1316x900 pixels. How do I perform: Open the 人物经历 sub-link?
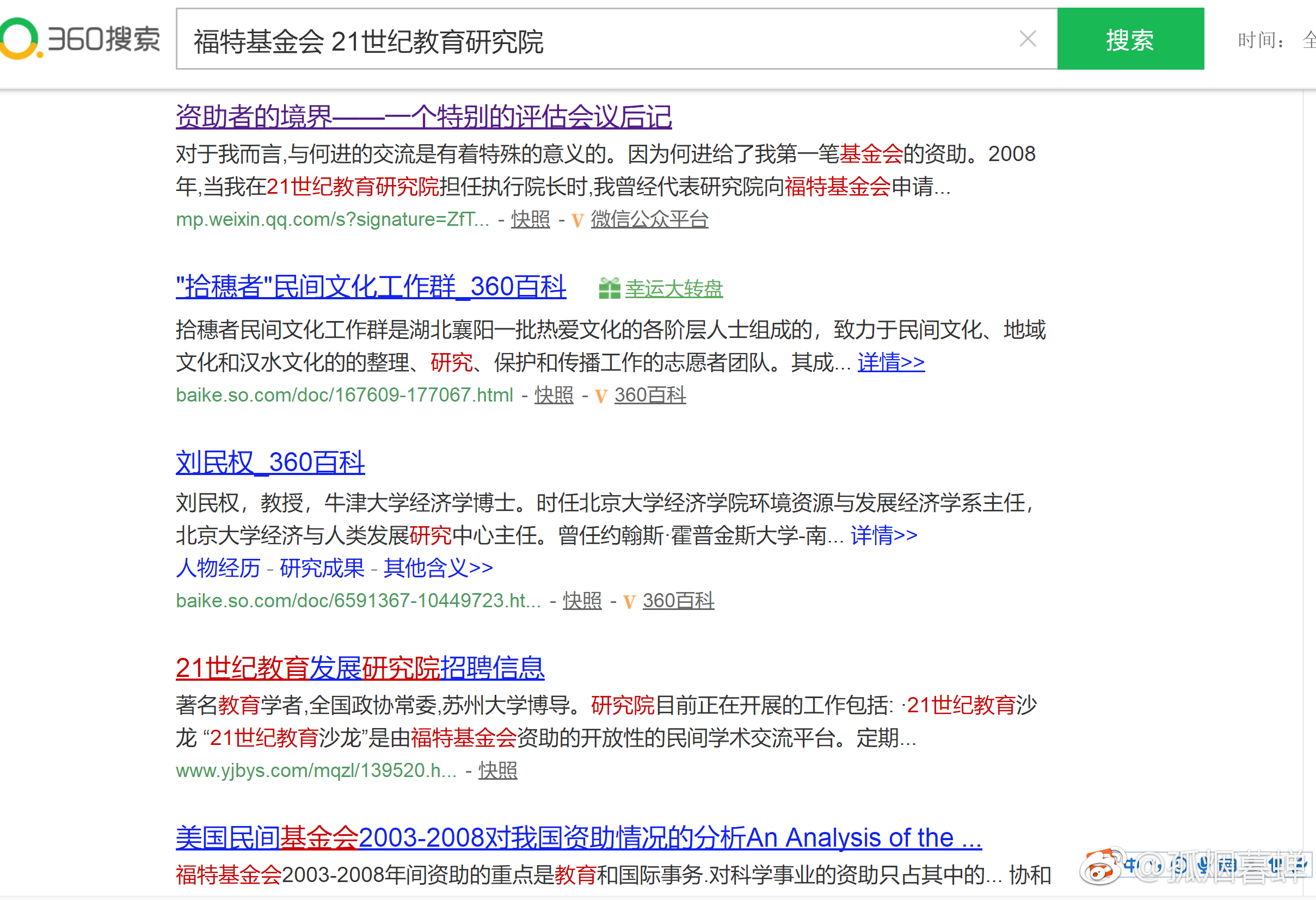[218, 568]
